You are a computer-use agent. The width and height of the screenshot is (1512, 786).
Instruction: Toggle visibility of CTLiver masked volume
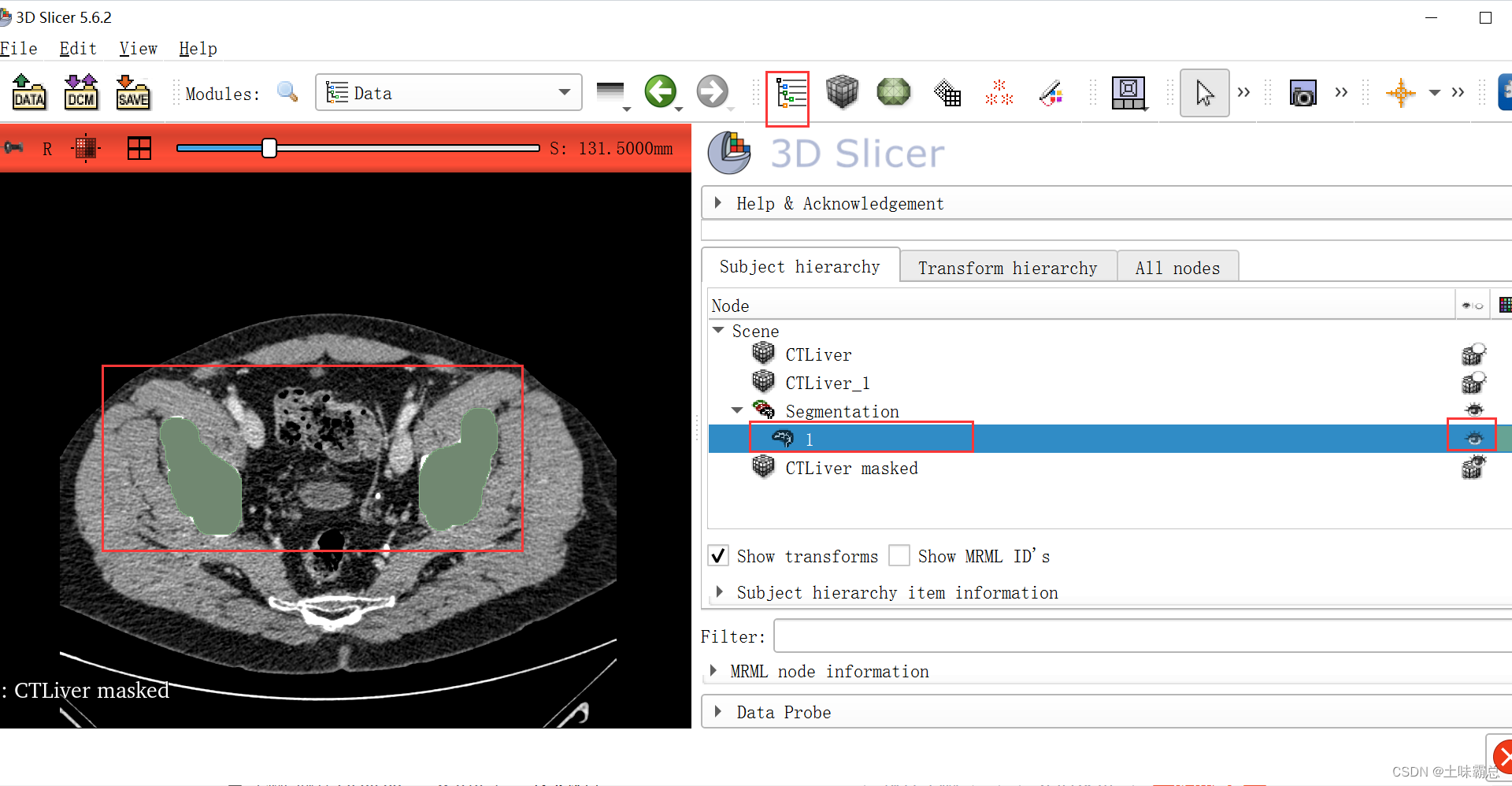1473,467
